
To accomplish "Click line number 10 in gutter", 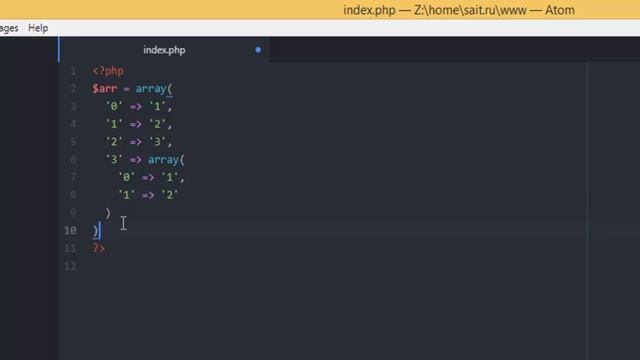I will click(x=70, y=230).
